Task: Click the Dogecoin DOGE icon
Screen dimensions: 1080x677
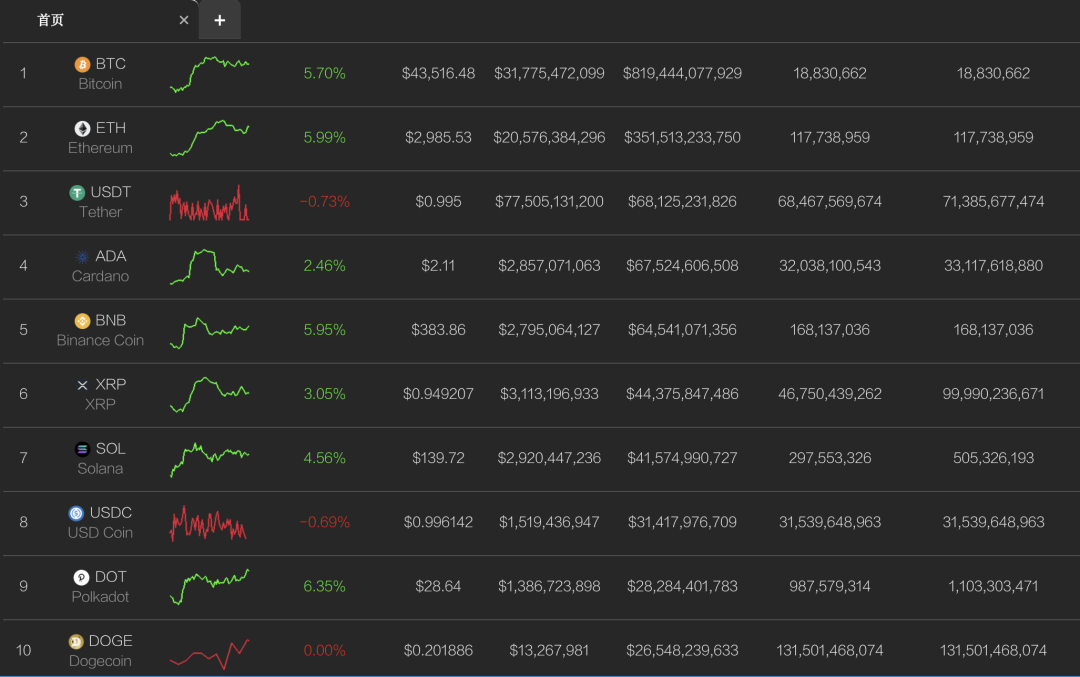Action: point(76,641)
